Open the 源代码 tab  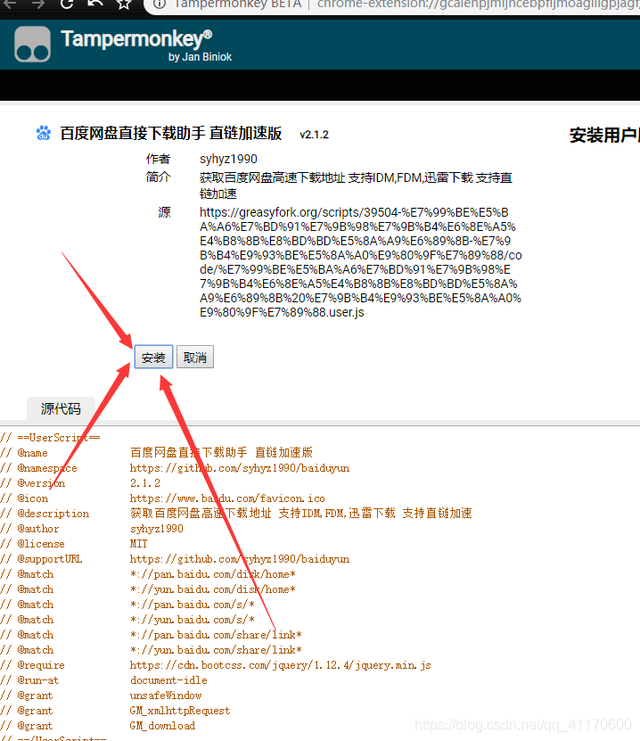61,408
